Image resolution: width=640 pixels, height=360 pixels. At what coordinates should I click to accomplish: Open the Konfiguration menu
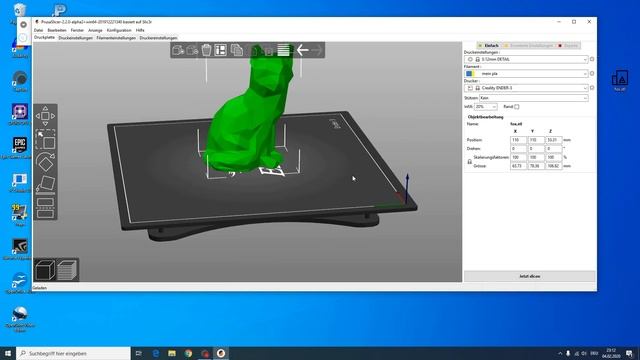tap(119, 30)
